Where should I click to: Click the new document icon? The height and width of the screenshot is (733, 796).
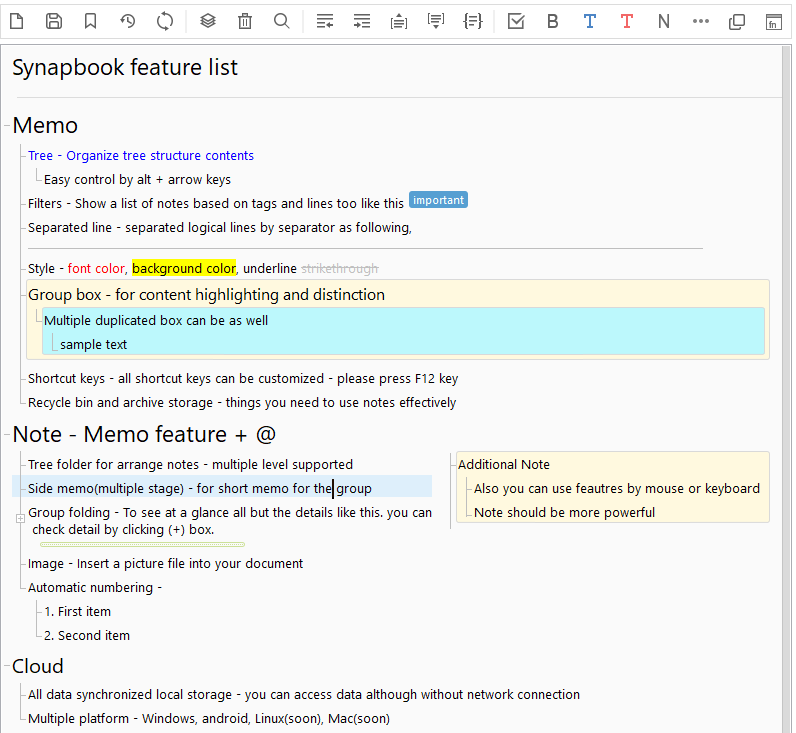coord(17,21)
